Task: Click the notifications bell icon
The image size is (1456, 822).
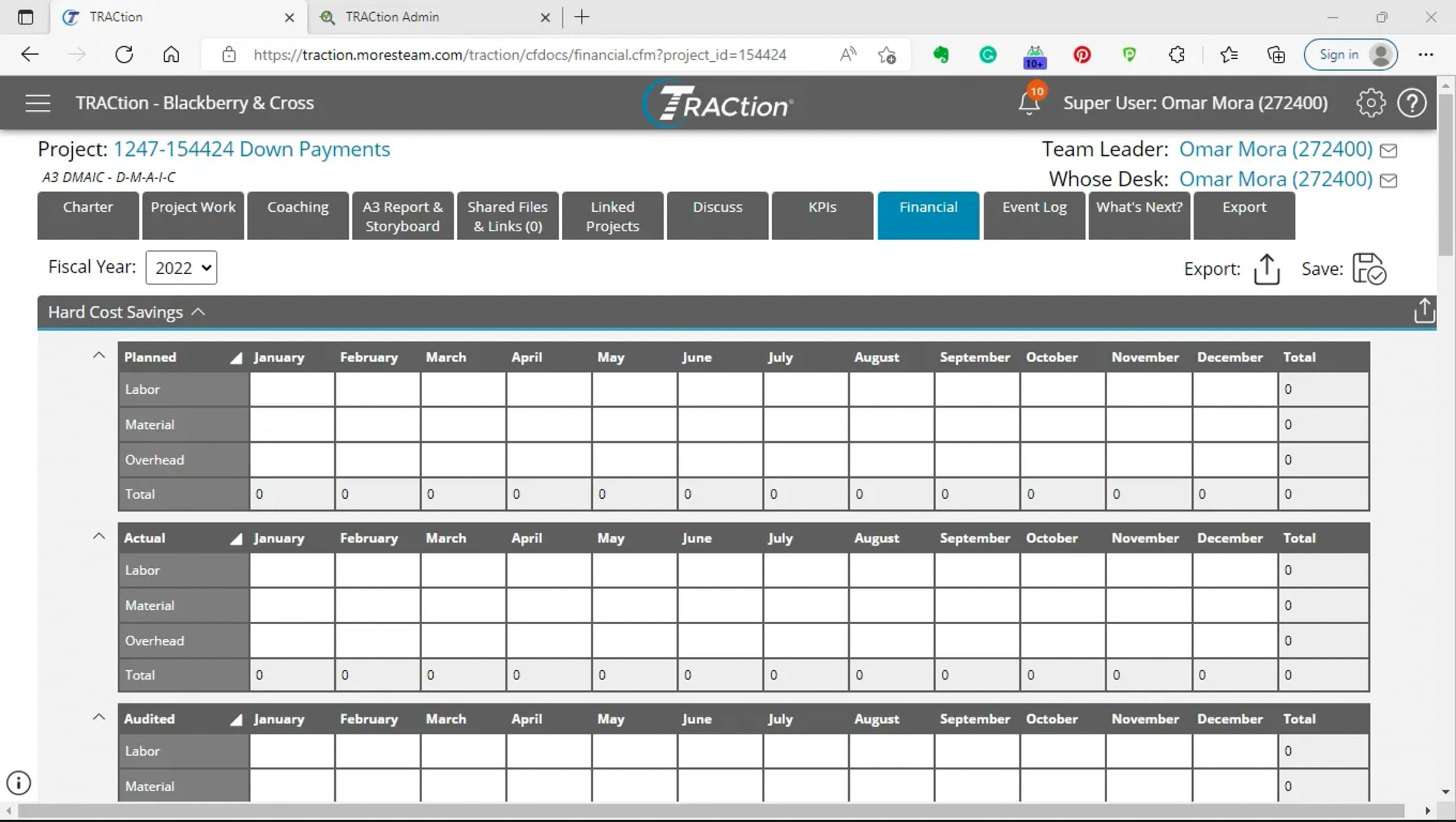Action: coord(1029,103)
